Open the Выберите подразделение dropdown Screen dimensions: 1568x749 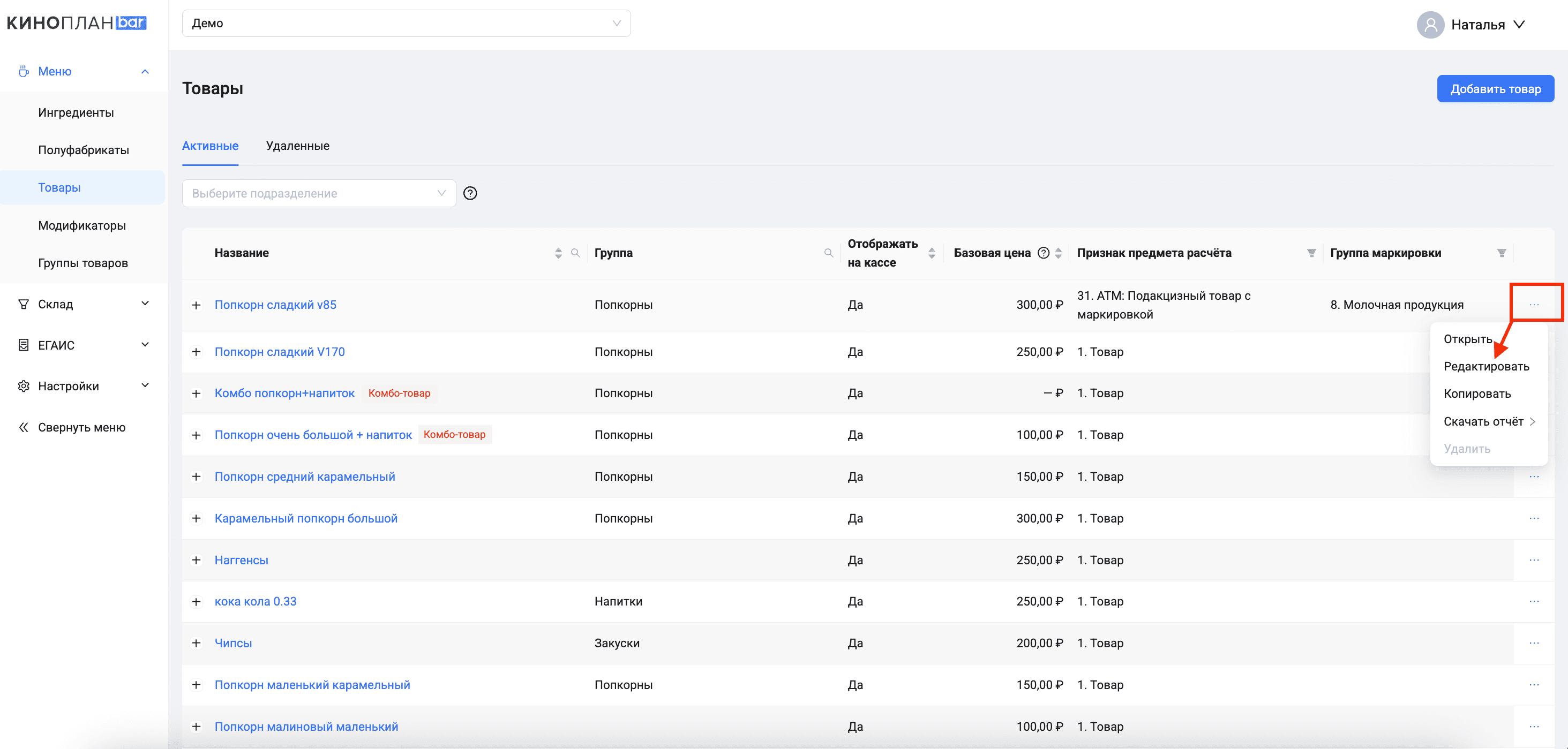(319, 193)
